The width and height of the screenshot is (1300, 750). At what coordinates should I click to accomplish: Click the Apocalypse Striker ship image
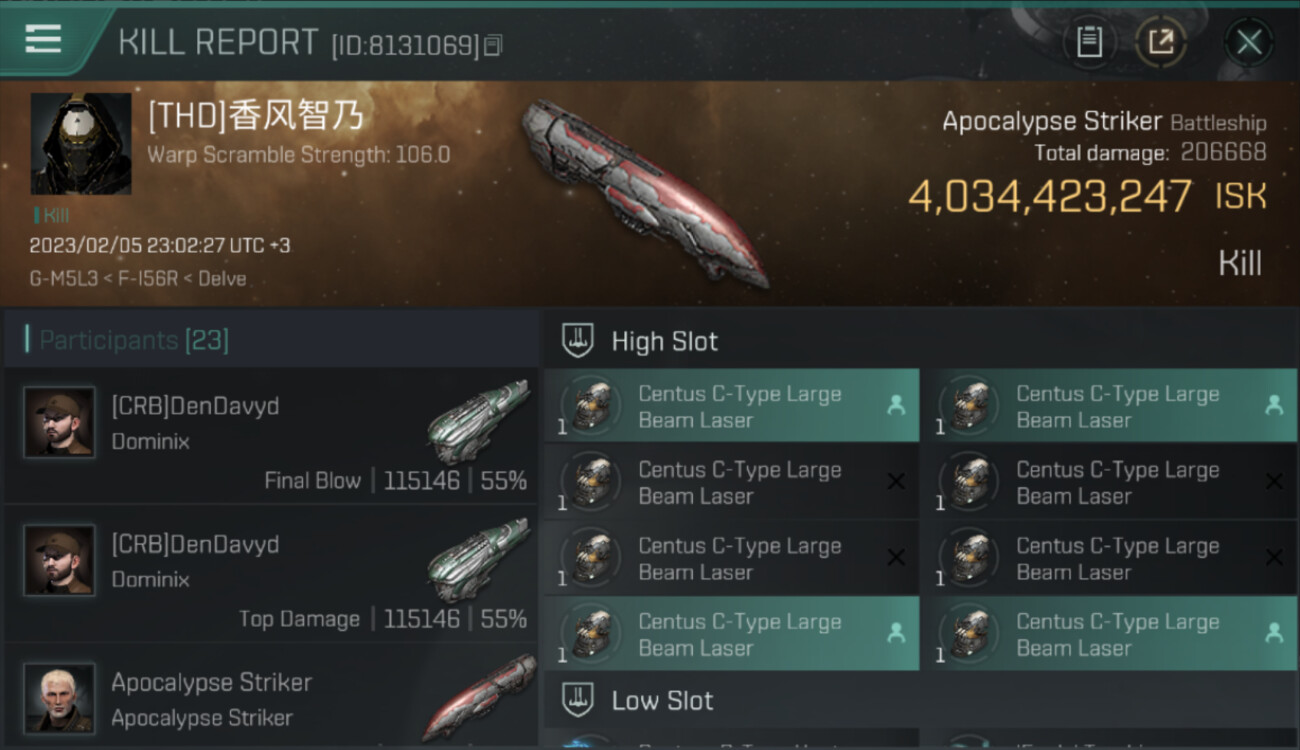[645, 194]
